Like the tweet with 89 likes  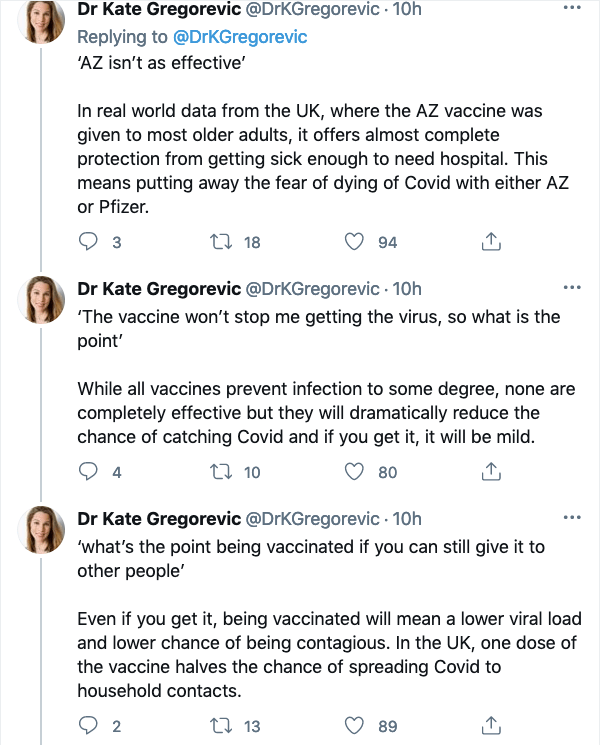point(353,727)
